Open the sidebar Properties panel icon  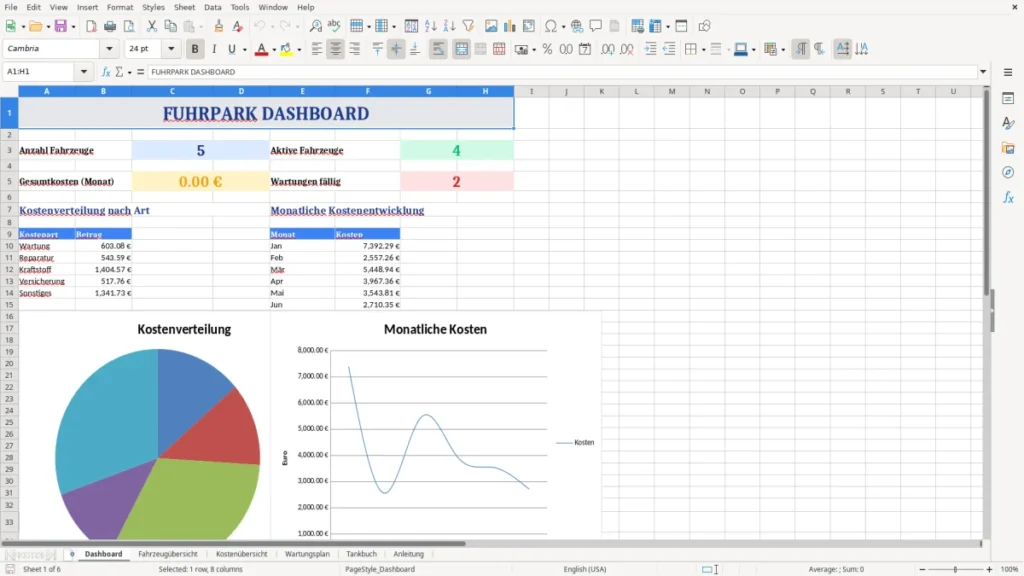(1008, 99)
